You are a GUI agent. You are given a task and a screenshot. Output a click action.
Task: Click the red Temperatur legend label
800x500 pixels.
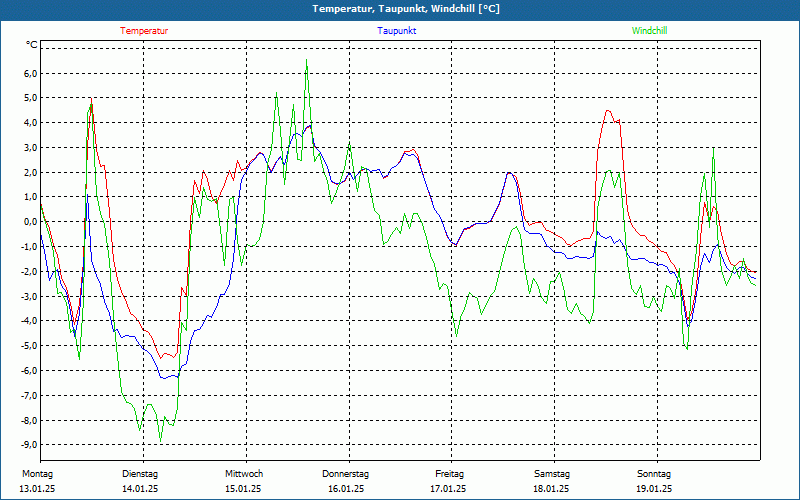point(144,31)
